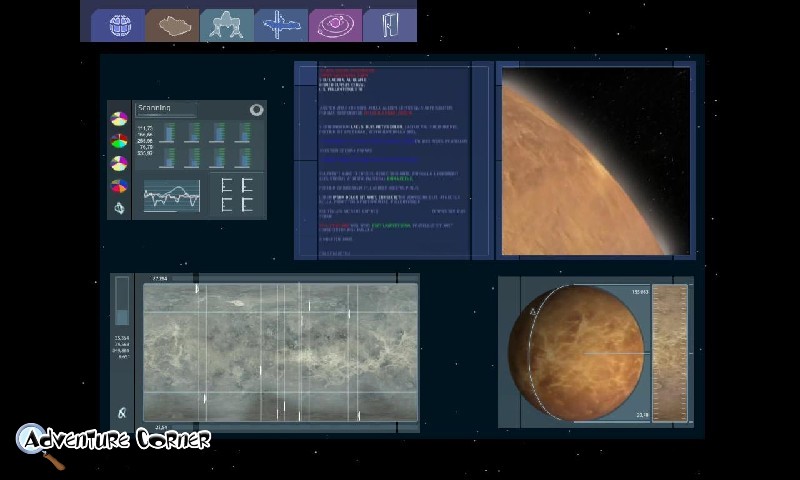
Task: Click the rotating orange planet globe
Action: click(x=576, y=352)
